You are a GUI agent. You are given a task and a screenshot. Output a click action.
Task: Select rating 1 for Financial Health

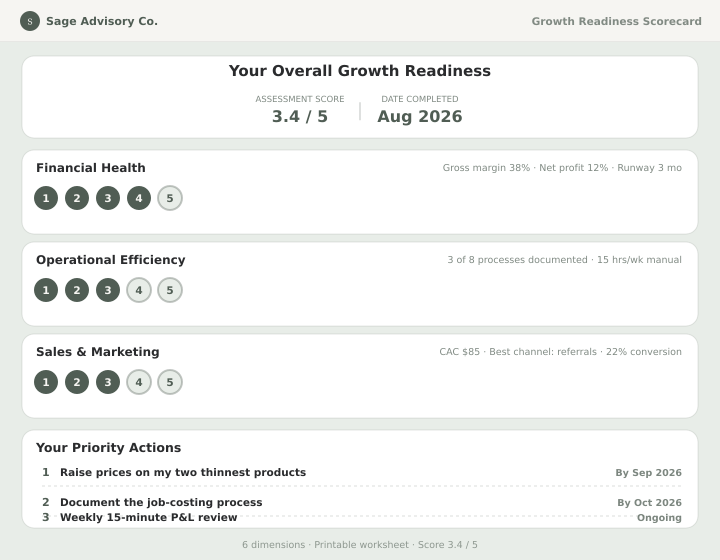click(46, 198)
